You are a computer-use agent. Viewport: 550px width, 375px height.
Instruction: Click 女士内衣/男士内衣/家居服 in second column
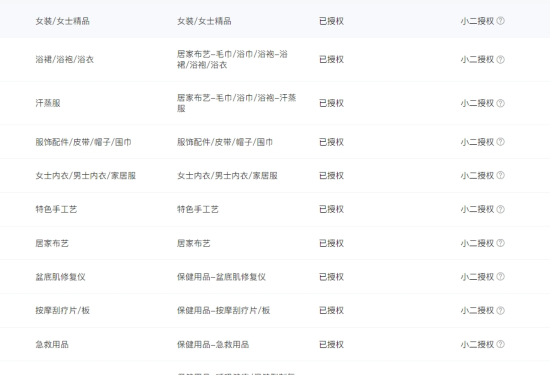(x=227, y=175)
